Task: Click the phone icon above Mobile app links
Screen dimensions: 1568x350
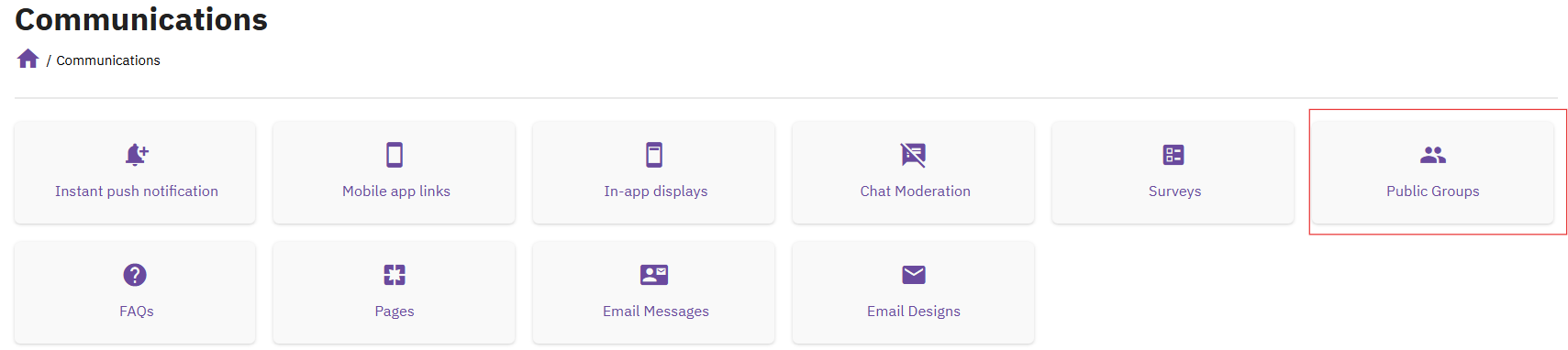Action: coord(395,155)
